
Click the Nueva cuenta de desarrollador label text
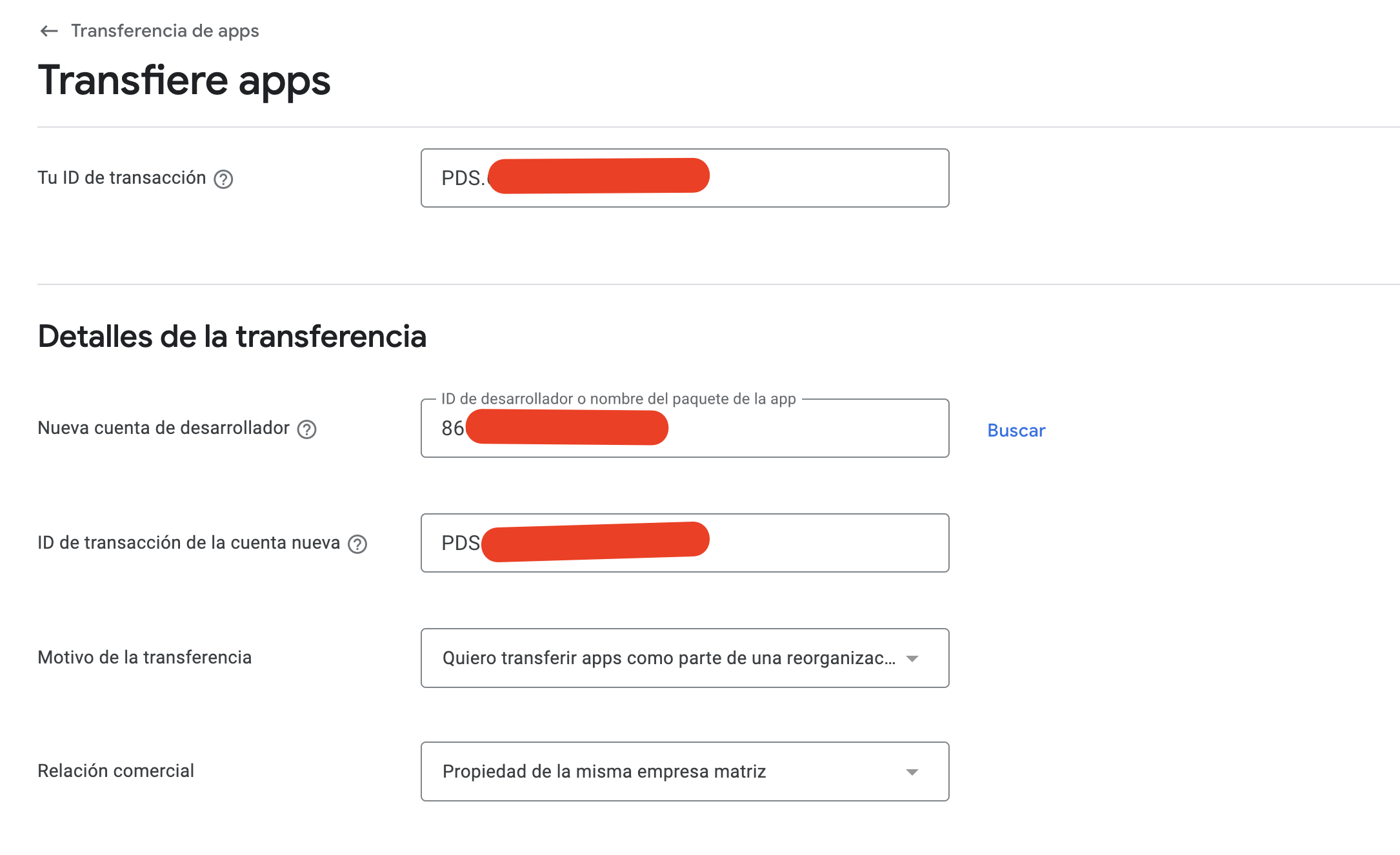click(163, 427)
